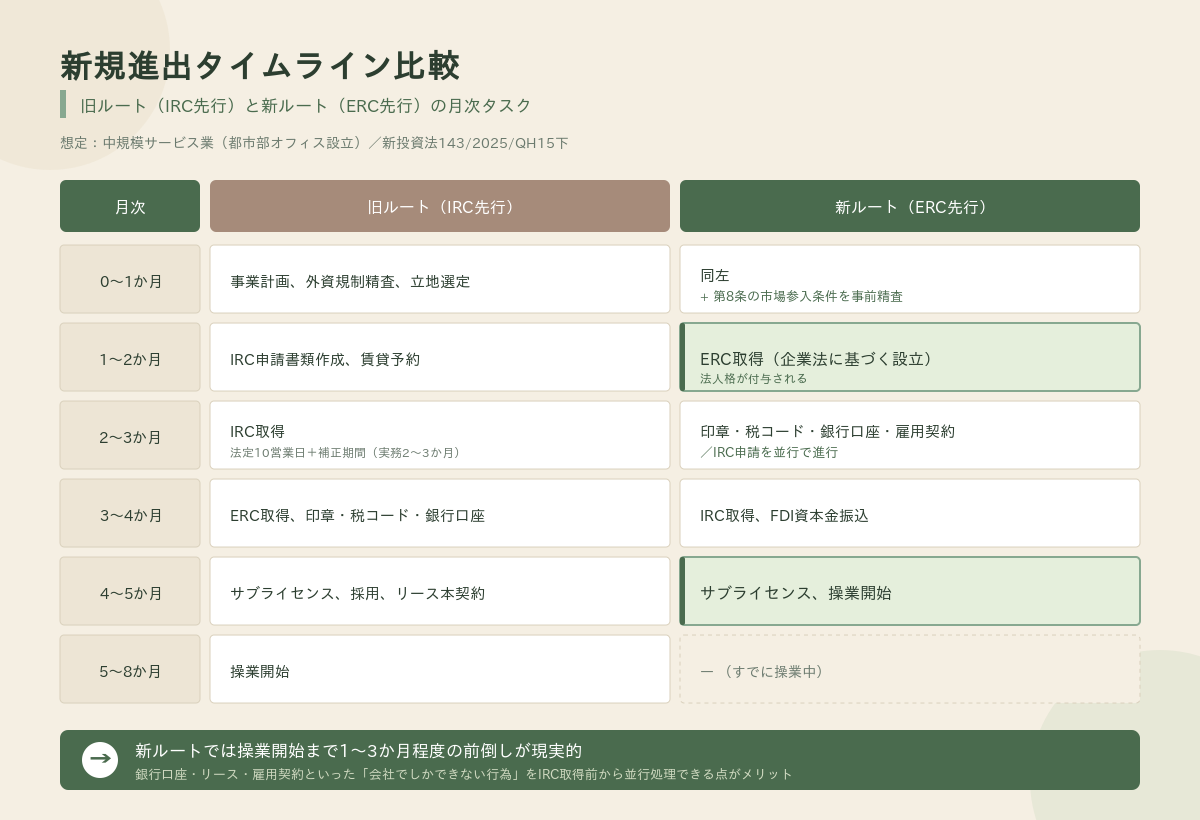
Task: Select the 旧ルート（IRC先行） column header
Action: 440,206
